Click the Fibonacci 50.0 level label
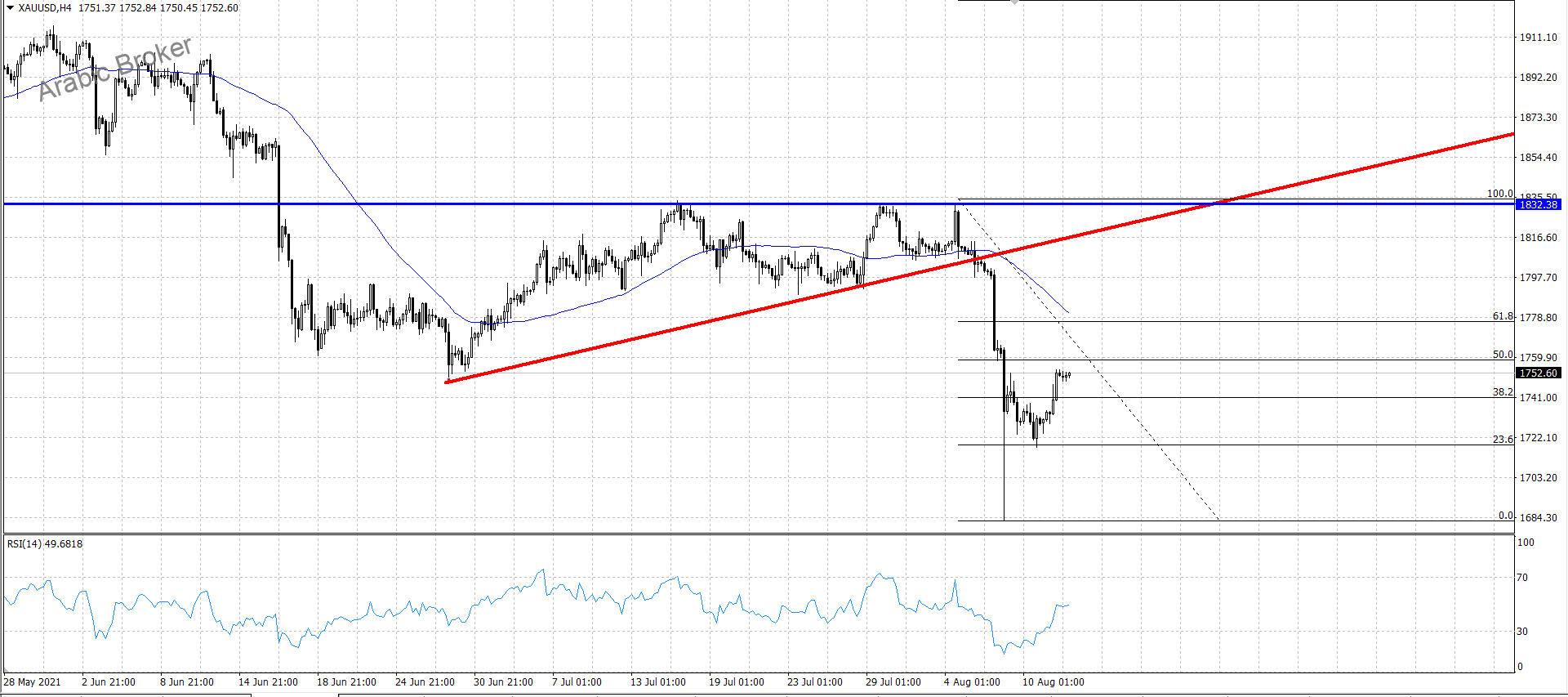The height and width of the screenshot is (697, 1568). pos(1503,355)
